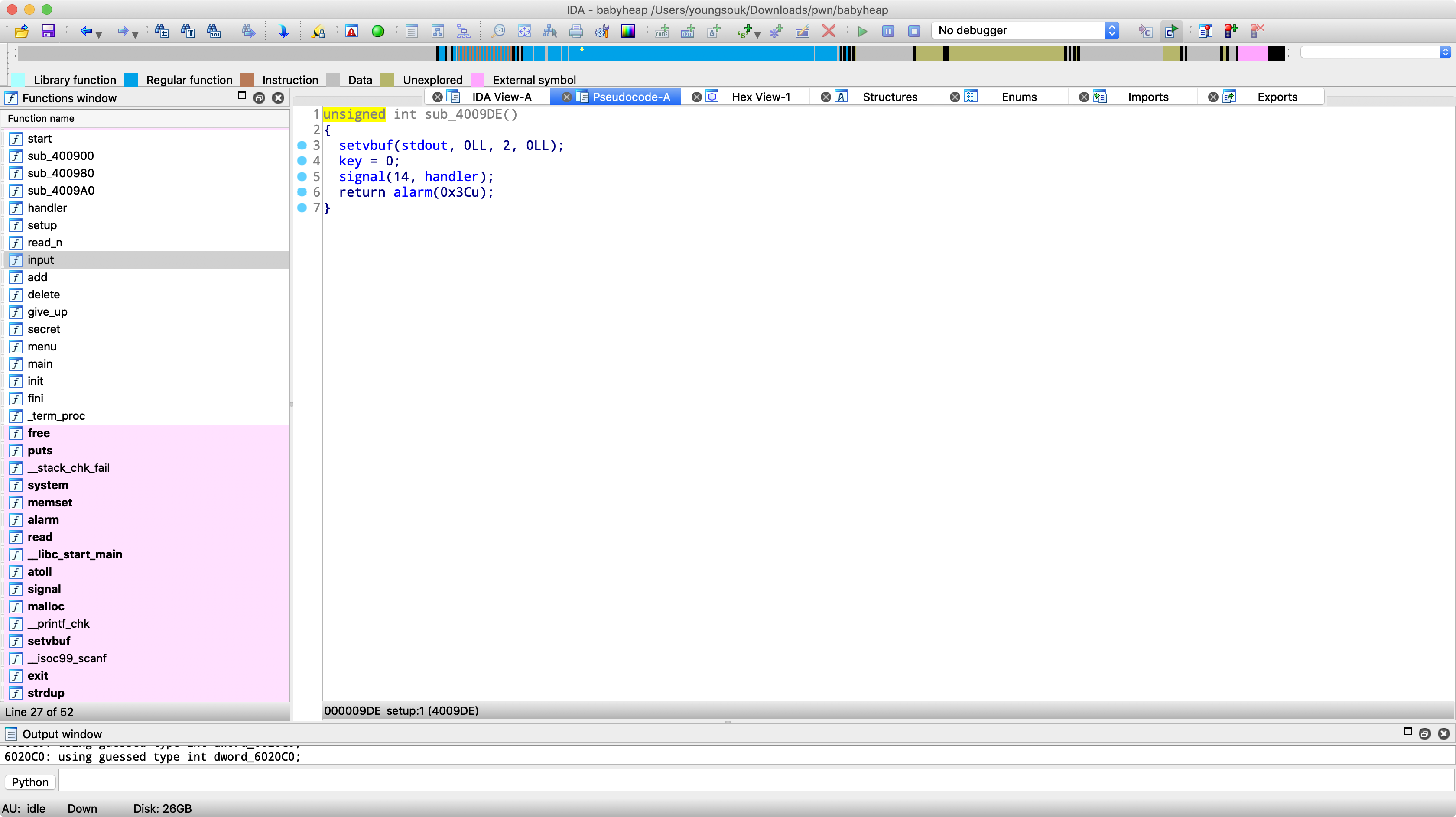The image size is (1456, 817).
Task: Click the Save database floppy icon
Action: [x=48, y=31]
